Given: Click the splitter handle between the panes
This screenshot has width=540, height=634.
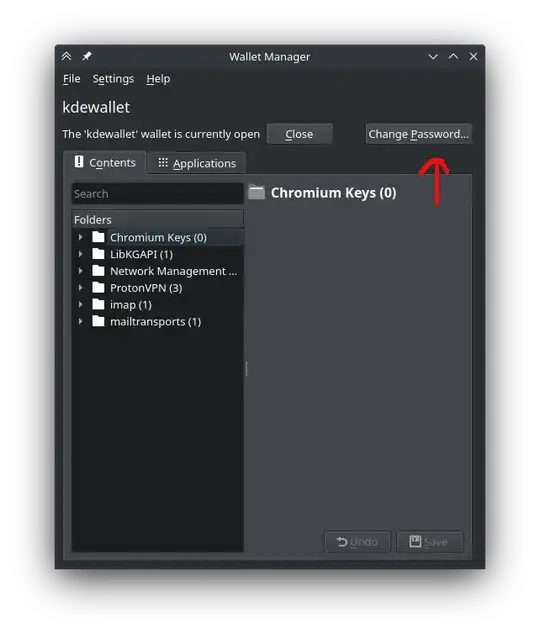Looking at the screenshot, I should tap(246, 369).
